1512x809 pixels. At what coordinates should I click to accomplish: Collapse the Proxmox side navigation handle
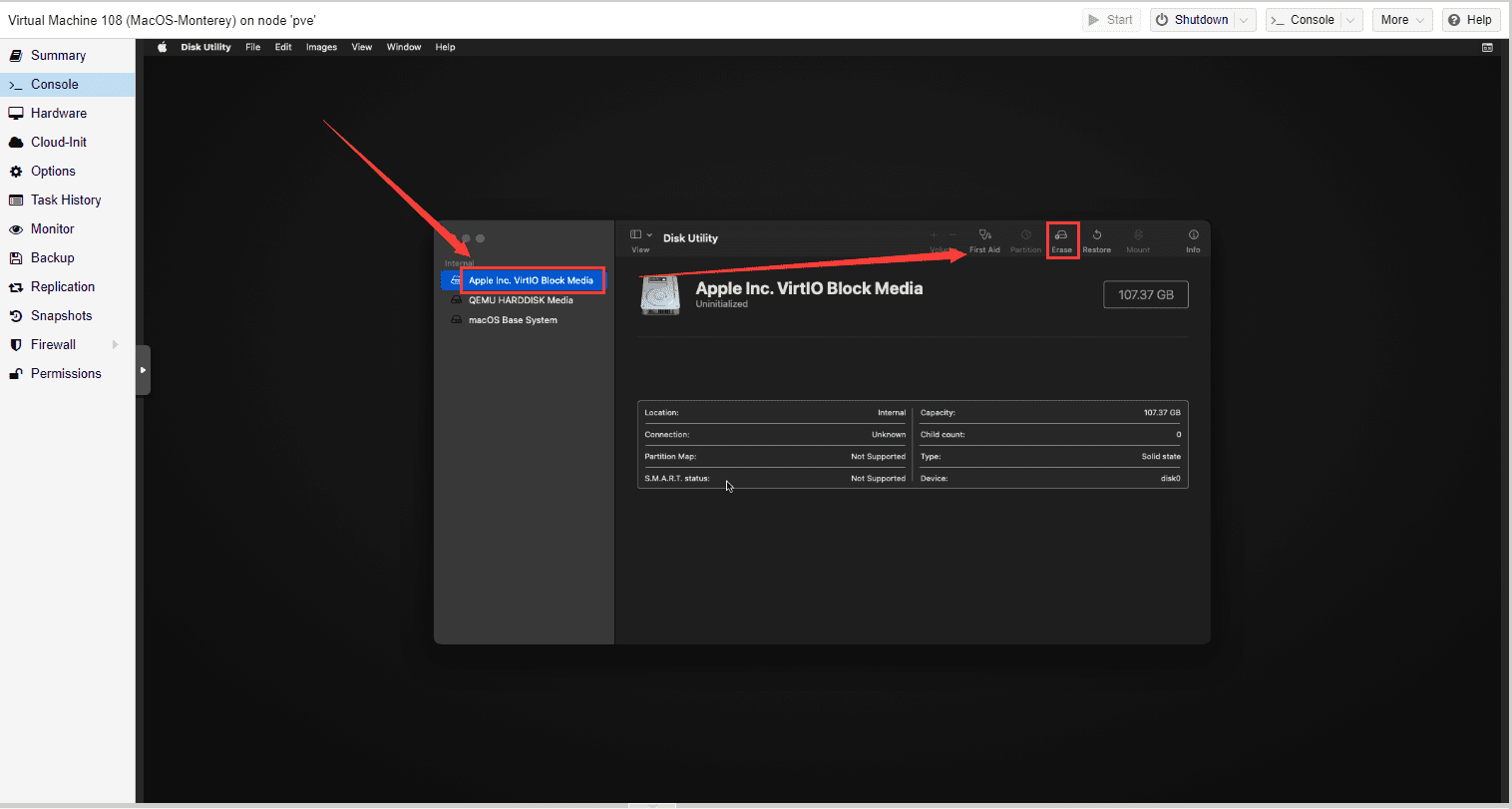[143, 370]
